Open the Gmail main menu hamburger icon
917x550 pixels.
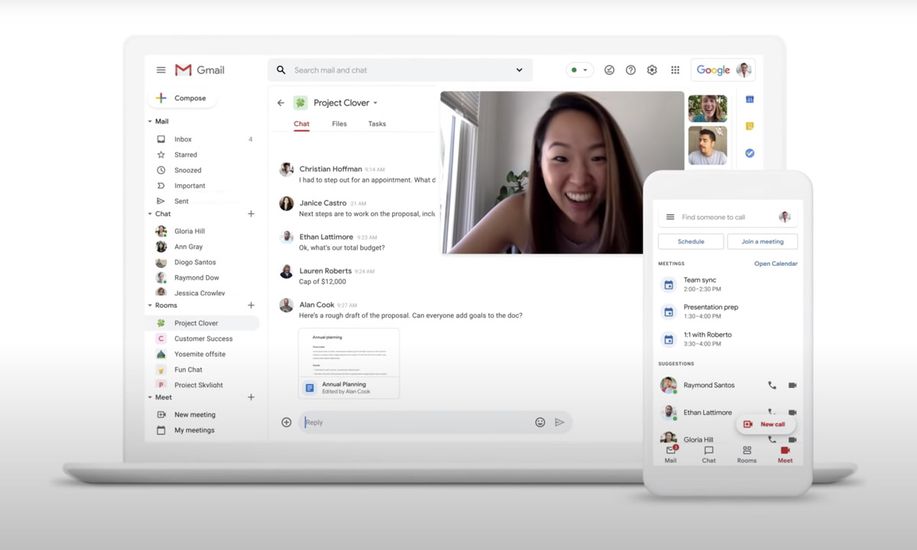pyautogui.click(x=161, y=70)
